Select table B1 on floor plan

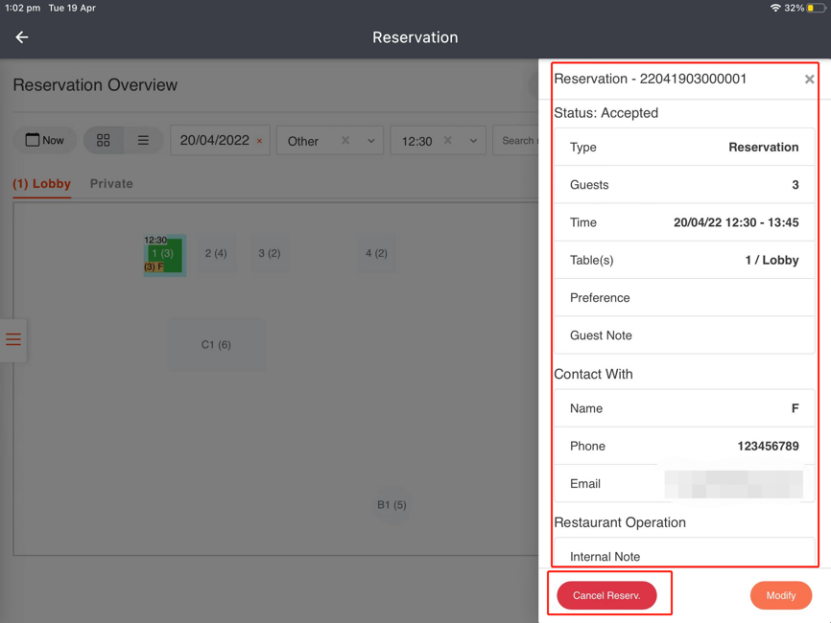click(x=391, y=505)
